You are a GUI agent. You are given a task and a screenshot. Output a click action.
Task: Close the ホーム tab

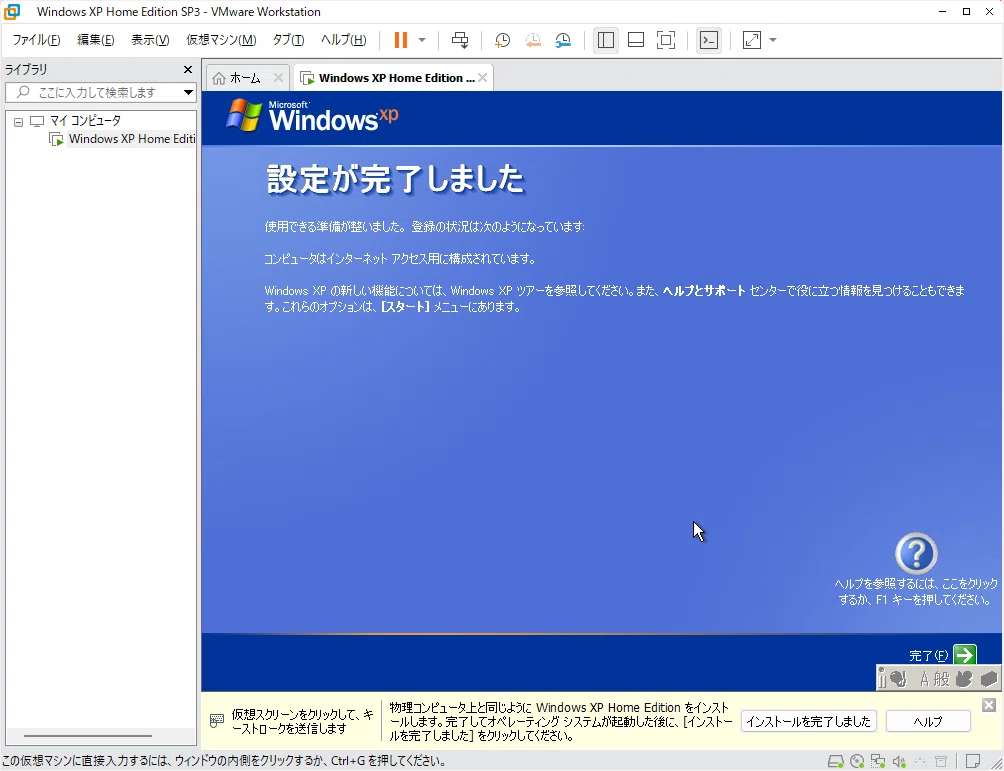278,77
